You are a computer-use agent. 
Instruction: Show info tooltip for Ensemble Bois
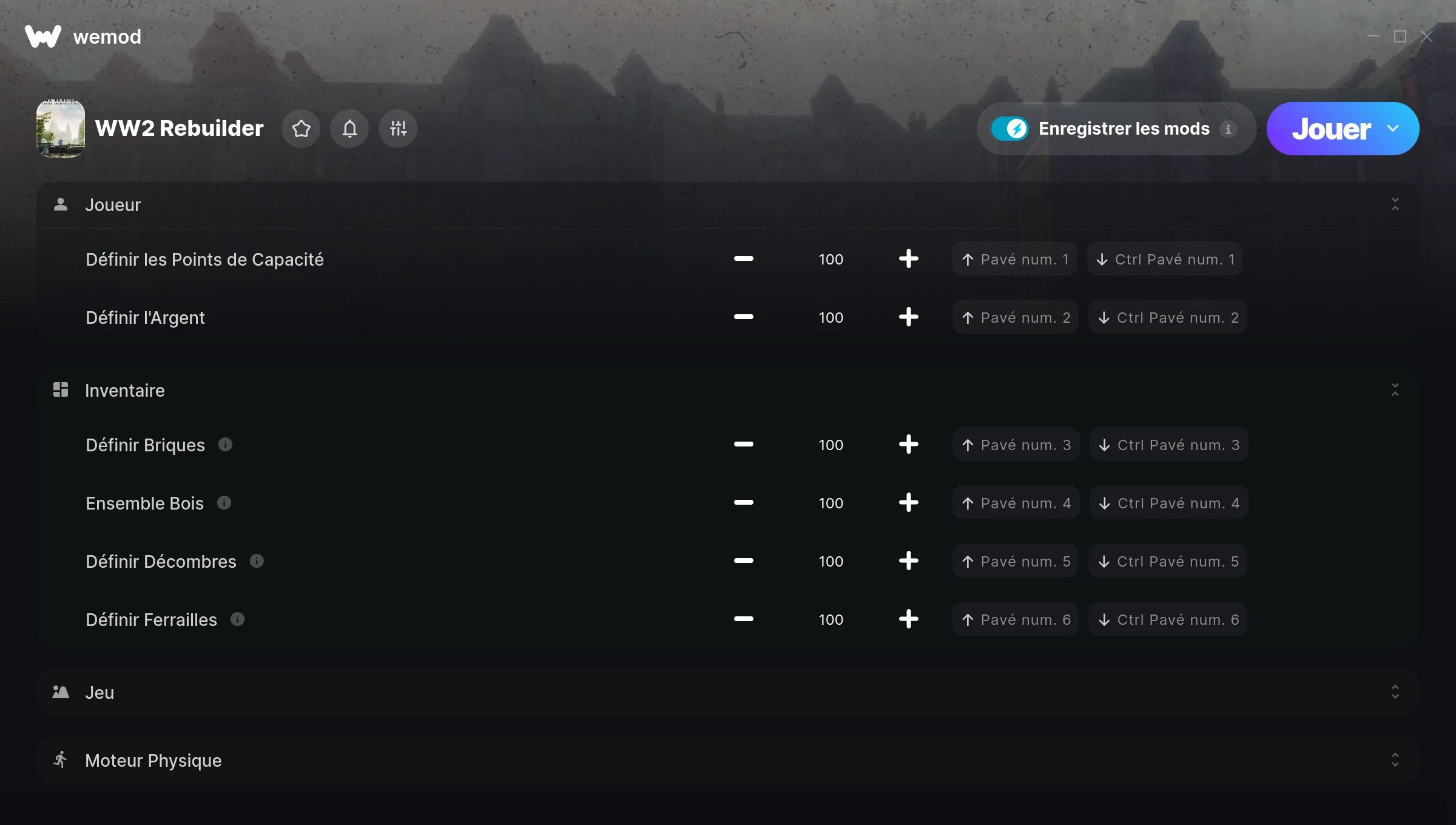[224, 503]
